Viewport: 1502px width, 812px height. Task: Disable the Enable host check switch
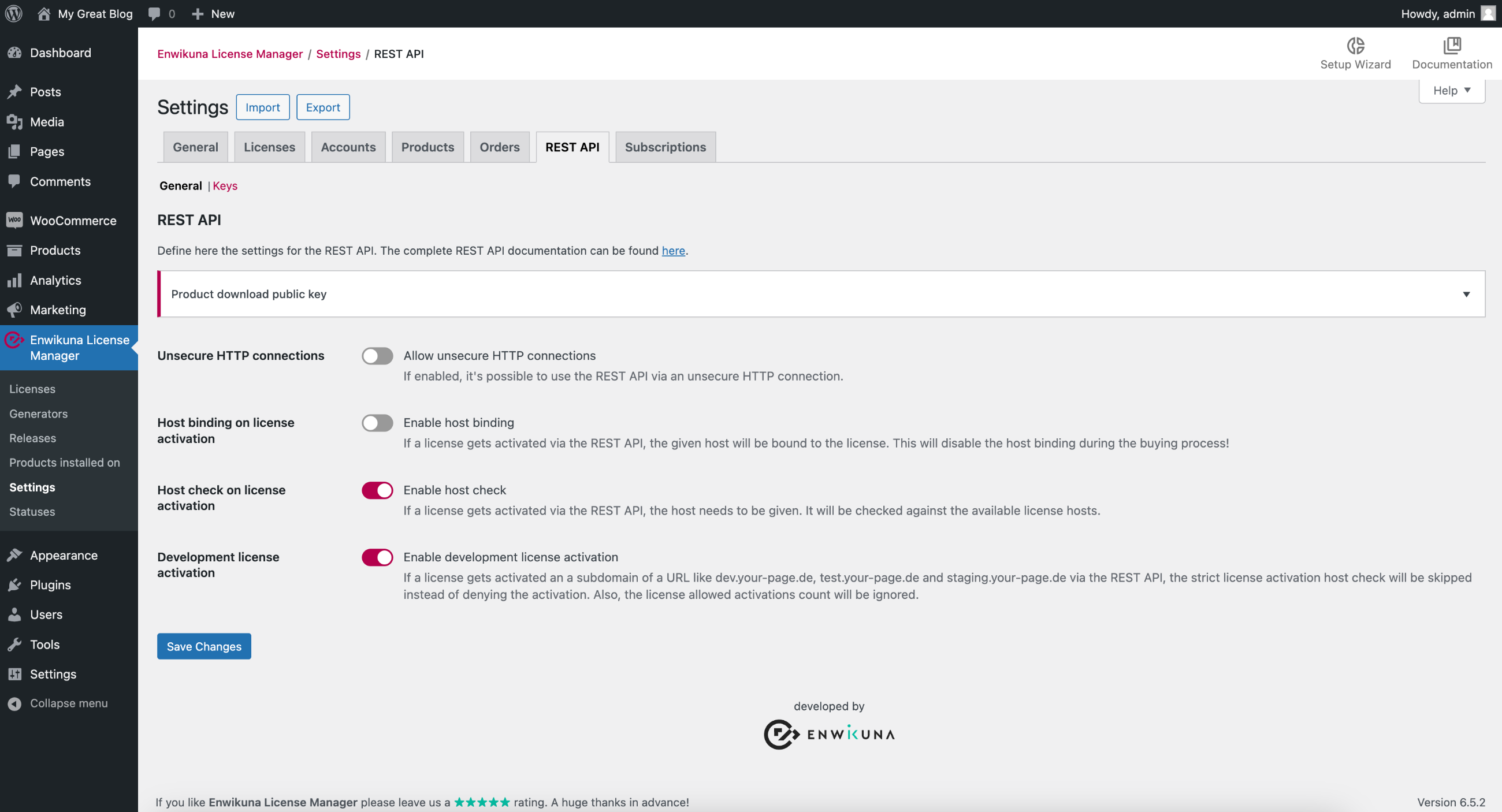(x=377, y=490)
